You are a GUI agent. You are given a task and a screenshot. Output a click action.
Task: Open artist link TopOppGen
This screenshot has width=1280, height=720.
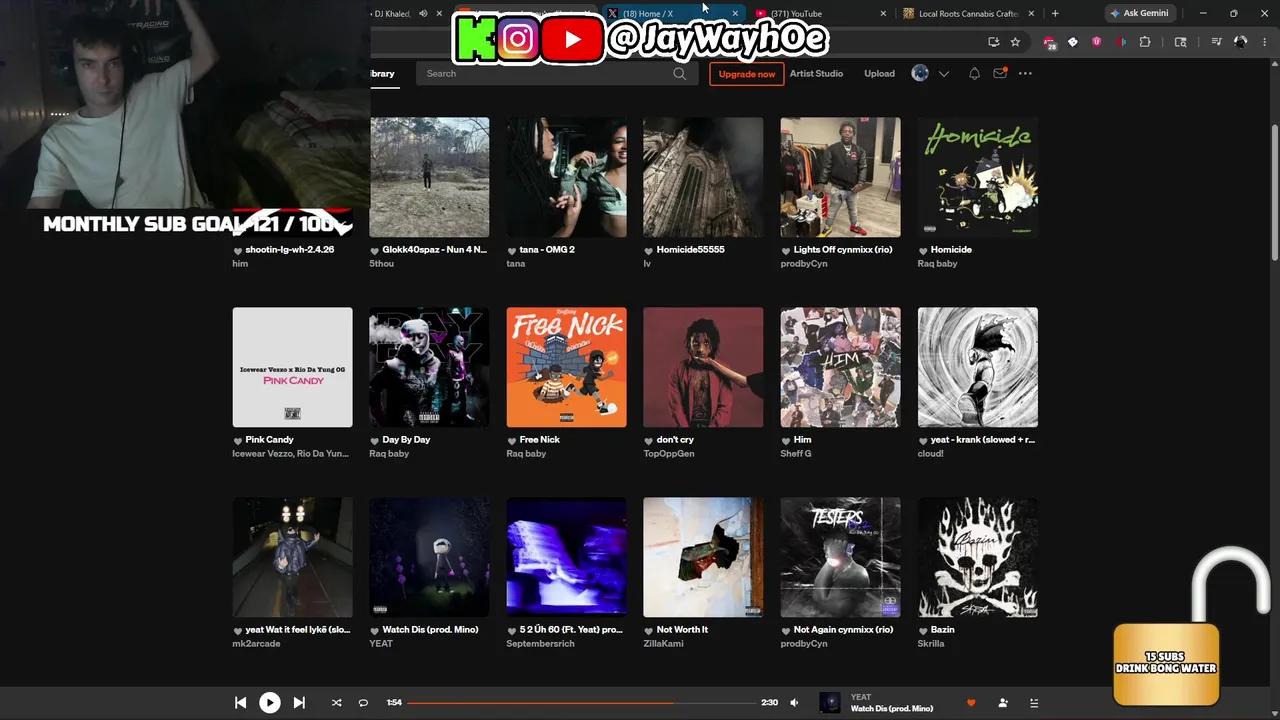(669, 454)
